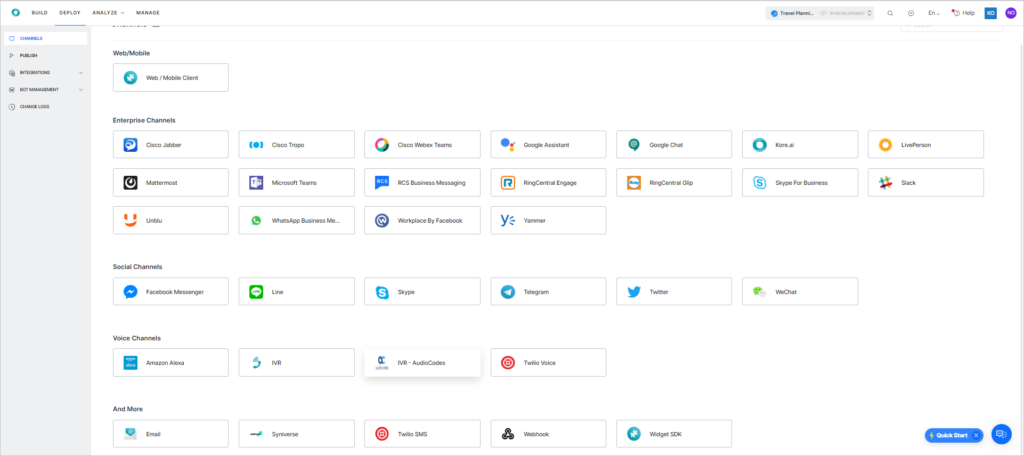
Task: Click the Quick Start button
Action: point(949,435)
